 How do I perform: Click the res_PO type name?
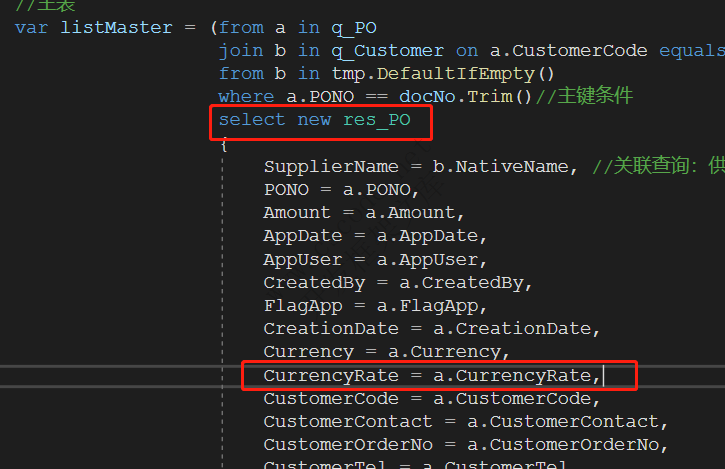coord(376,120)
